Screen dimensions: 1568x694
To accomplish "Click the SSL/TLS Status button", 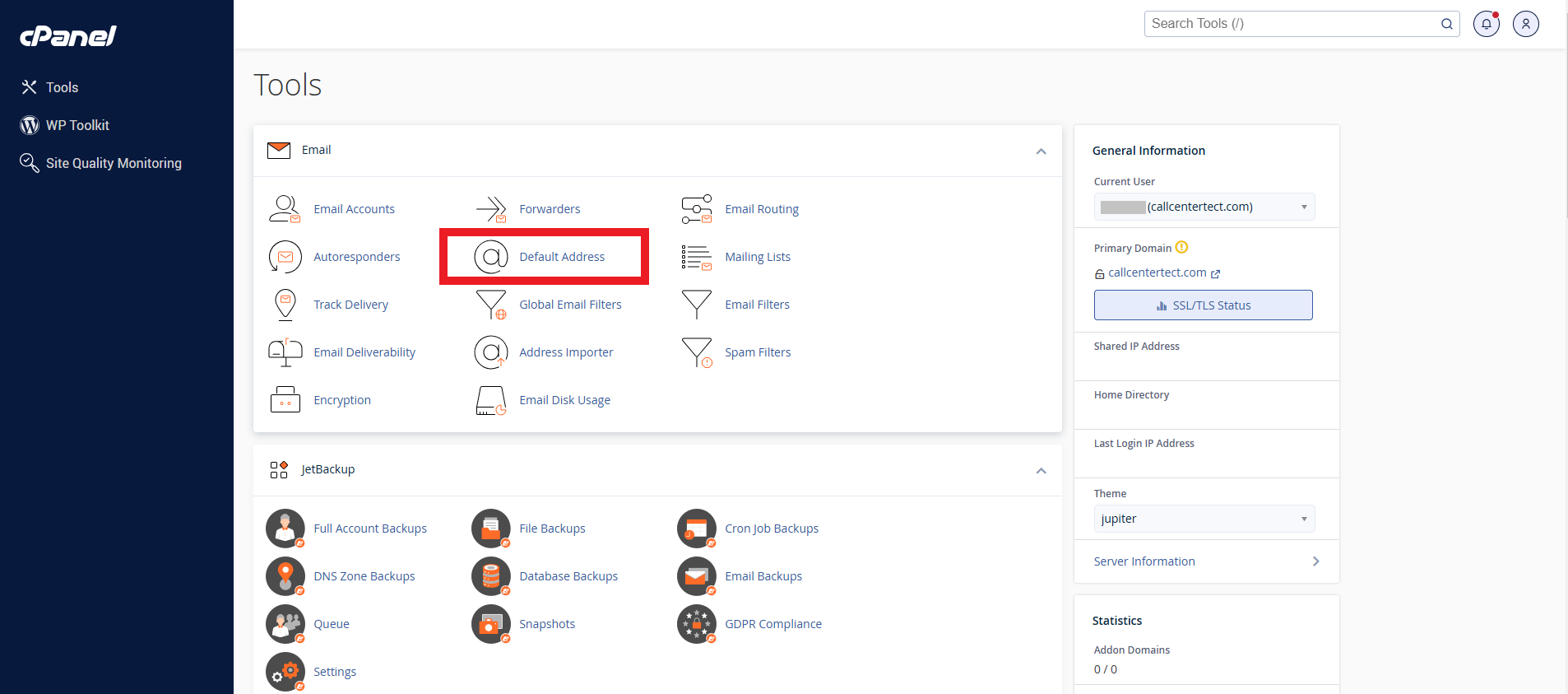I will coord(1203,305).
